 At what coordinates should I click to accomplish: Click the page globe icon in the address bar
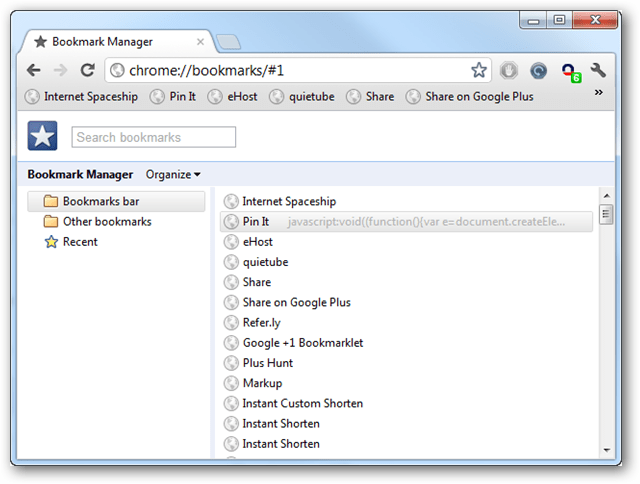point(118,71)
